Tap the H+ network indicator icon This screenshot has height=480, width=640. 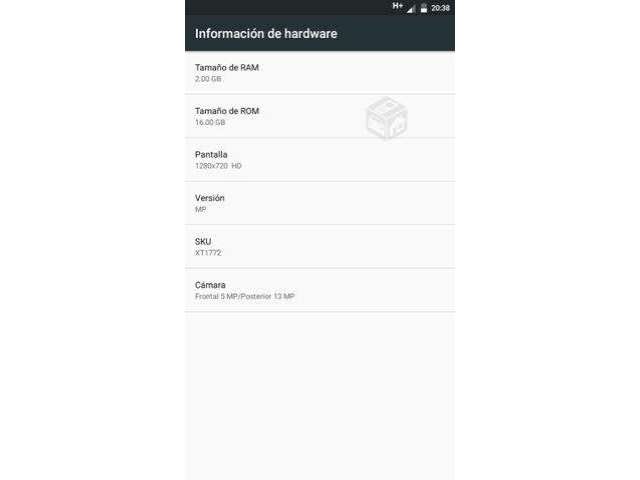point(398,6)
